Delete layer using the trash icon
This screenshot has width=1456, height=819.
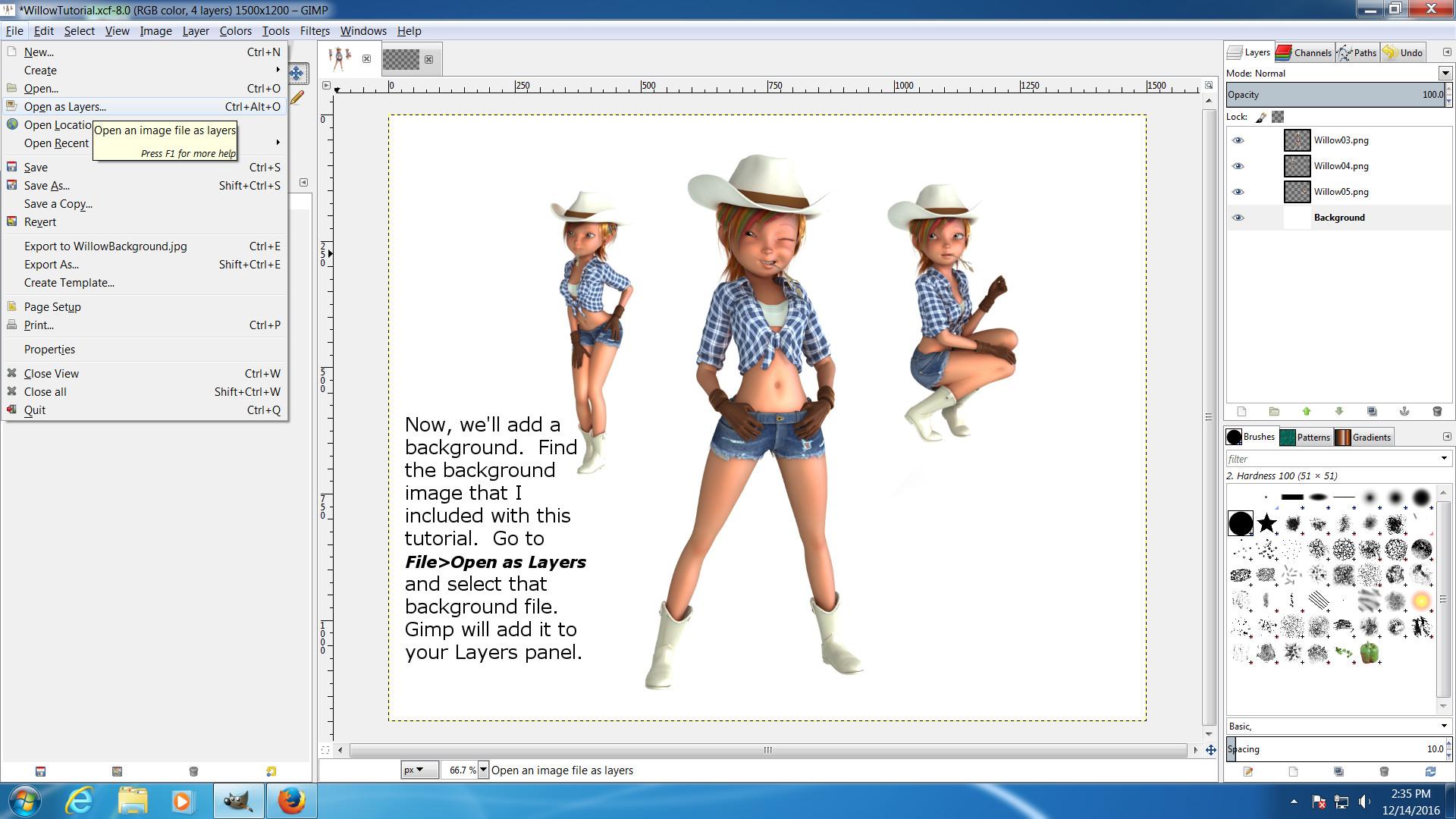[x=1437, y=411]
